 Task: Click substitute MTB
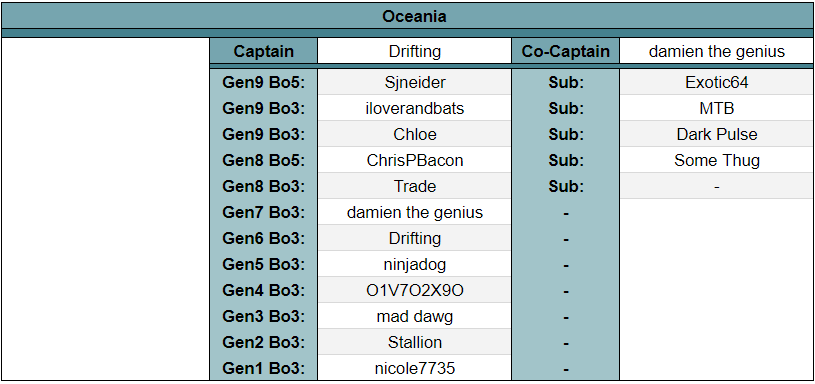[x=717, y=108]
